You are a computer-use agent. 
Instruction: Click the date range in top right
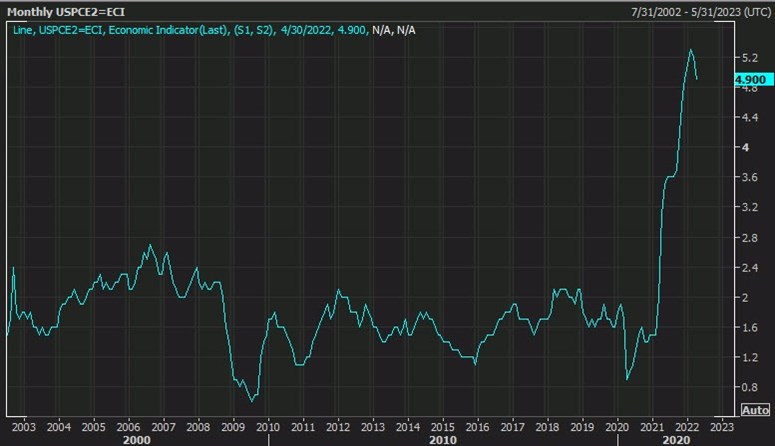pos(694,12)
